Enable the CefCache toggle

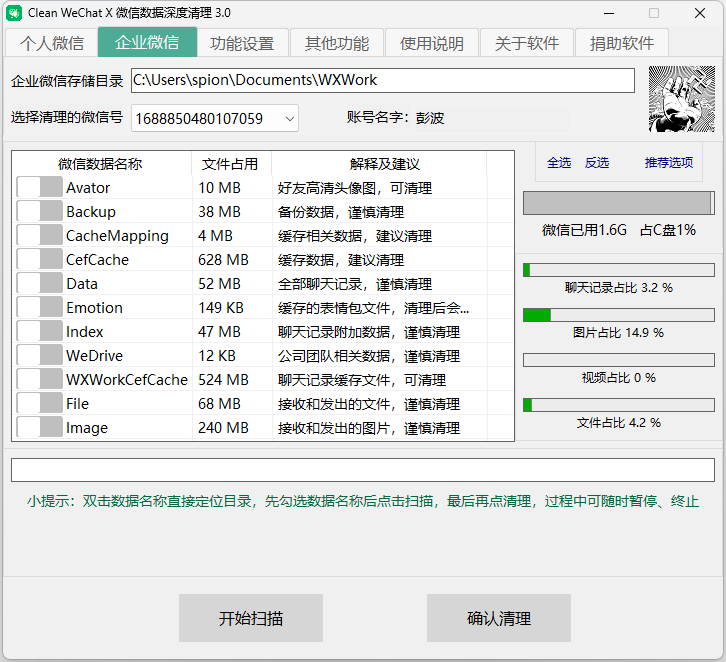coord(39,260)
